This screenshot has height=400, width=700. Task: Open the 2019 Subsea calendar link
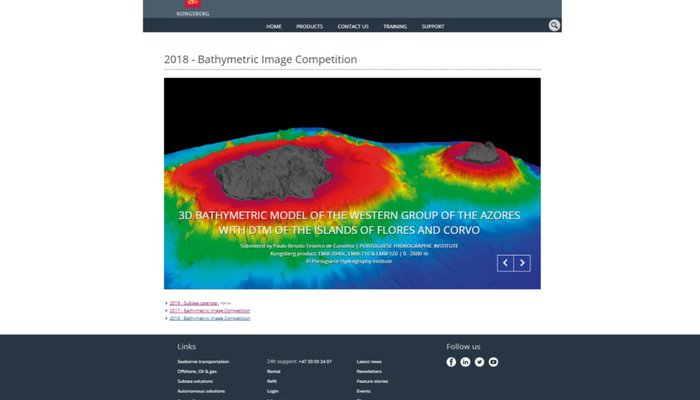pyautogui.click(x=194, y=303)
